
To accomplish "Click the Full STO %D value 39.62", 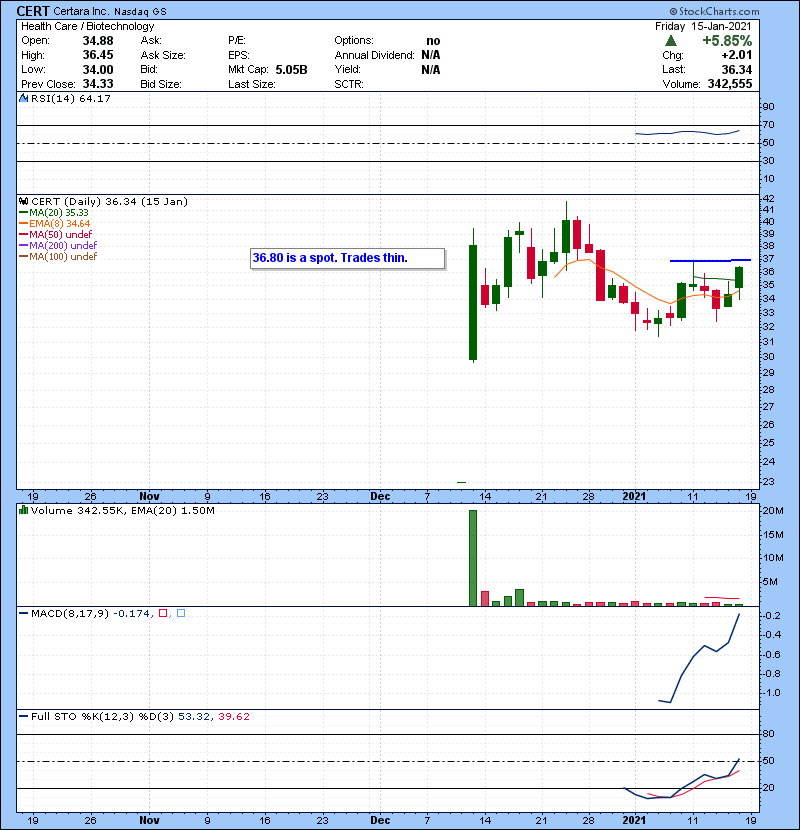I will click(233, 716).
